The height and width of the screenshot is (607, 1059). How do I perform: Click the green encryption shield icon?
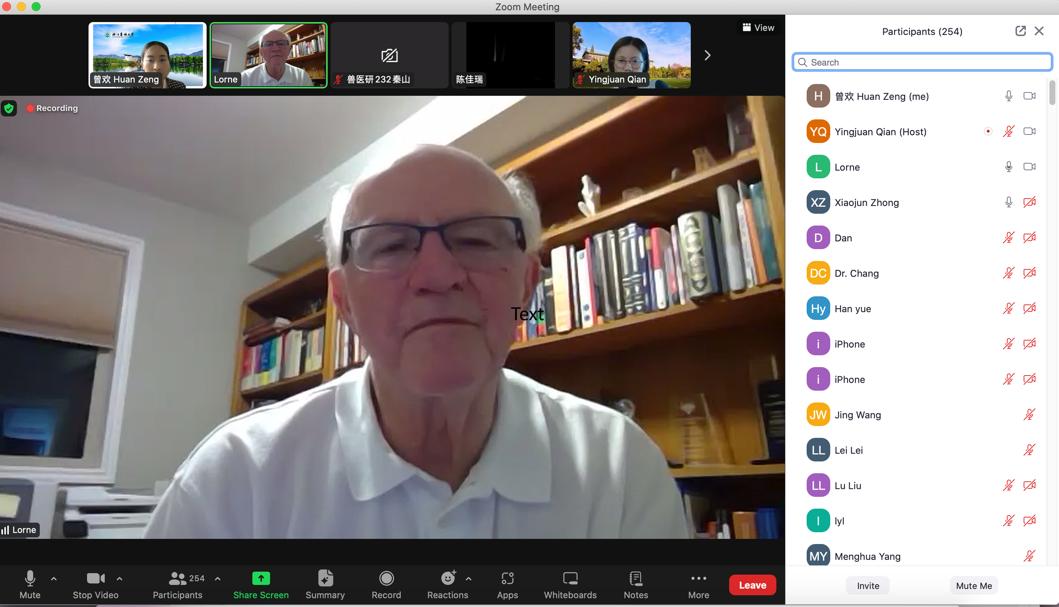(x=9, y=108)
